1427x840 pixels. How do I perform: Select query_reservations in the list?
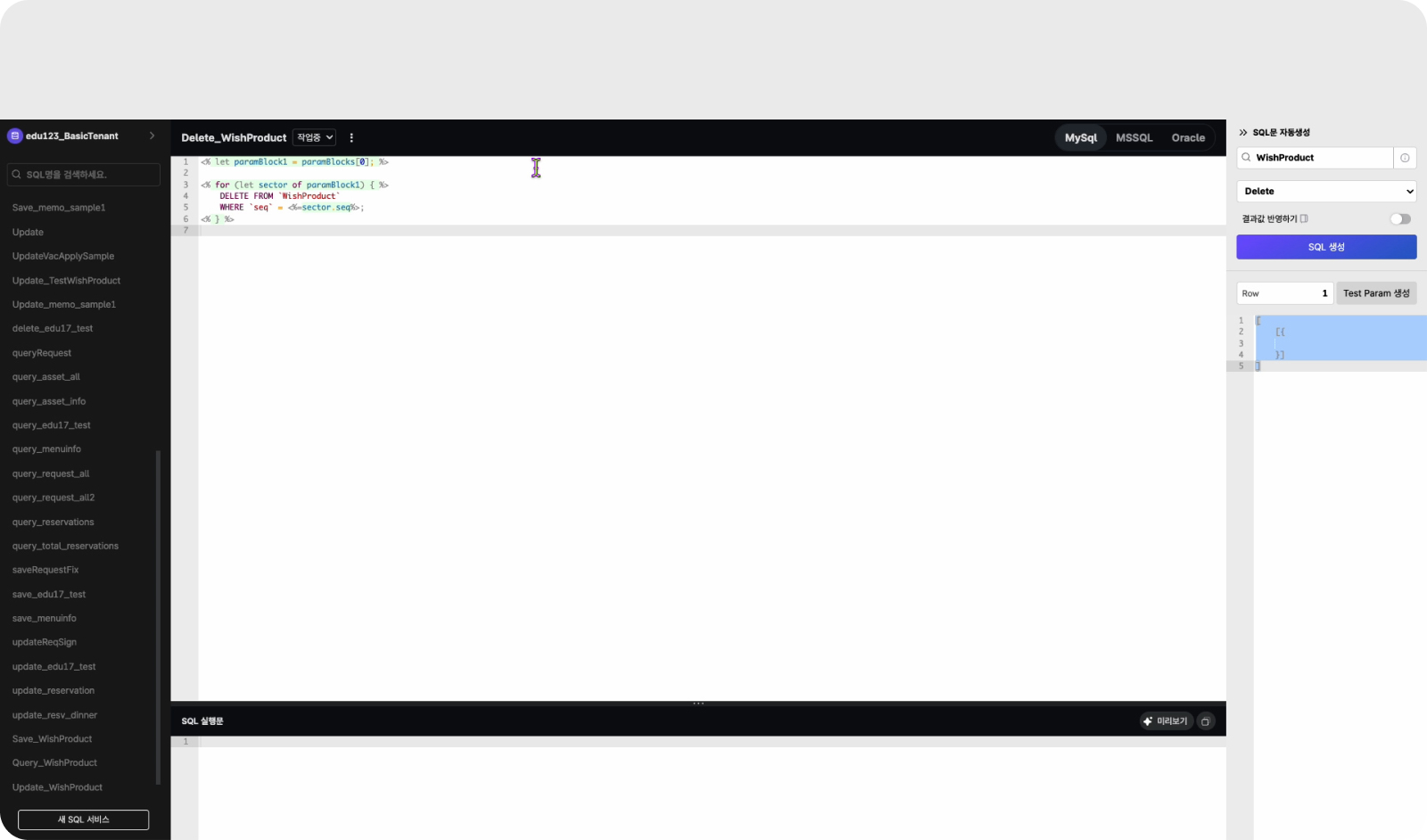[54, 523]
